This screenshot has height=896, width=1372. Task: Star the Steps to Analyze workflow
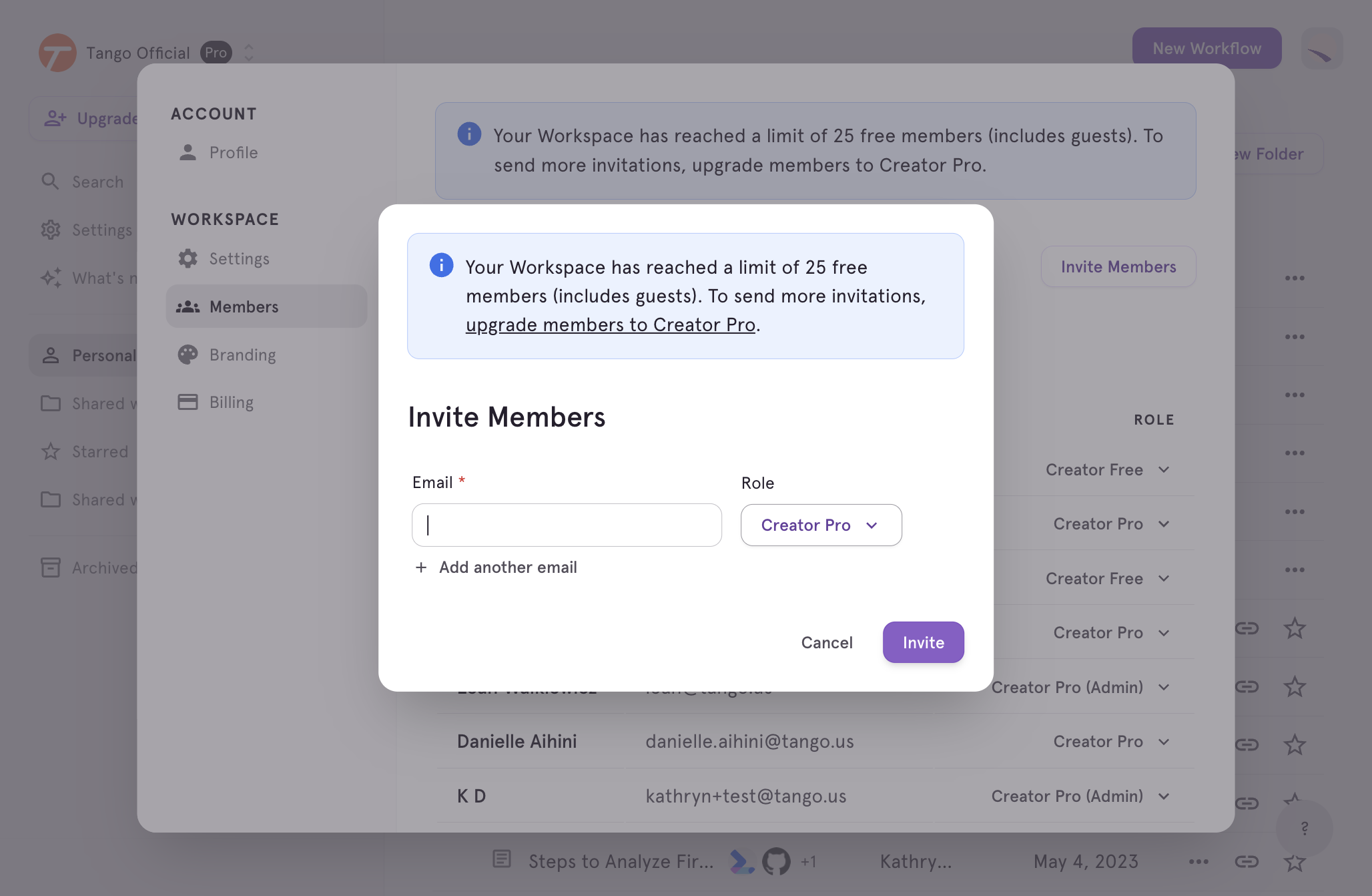click(x=1295, y=862)
